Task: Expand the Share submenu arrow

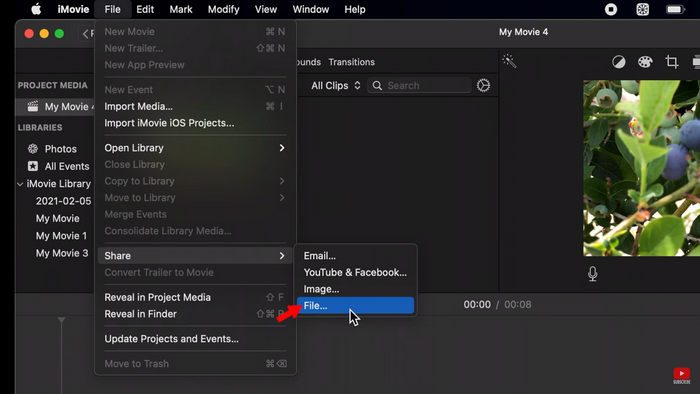Action: 282,256
